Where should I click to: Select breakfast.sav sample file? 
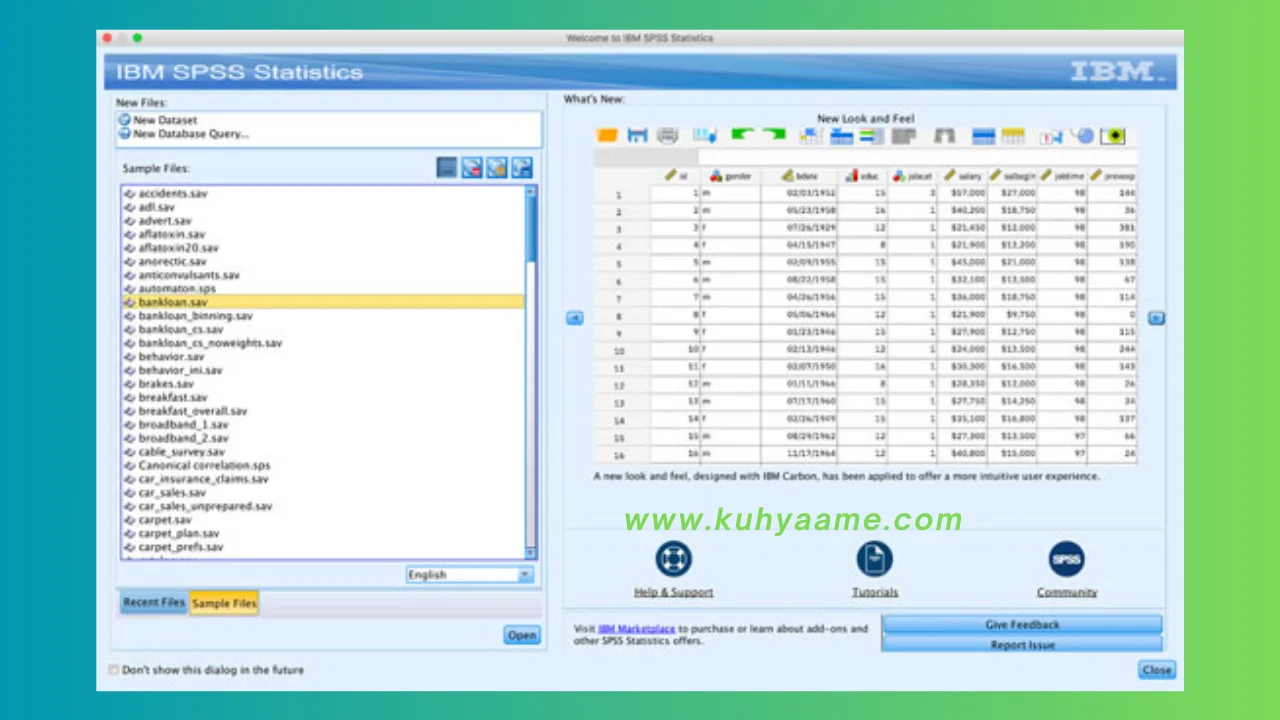pos(322,397)
